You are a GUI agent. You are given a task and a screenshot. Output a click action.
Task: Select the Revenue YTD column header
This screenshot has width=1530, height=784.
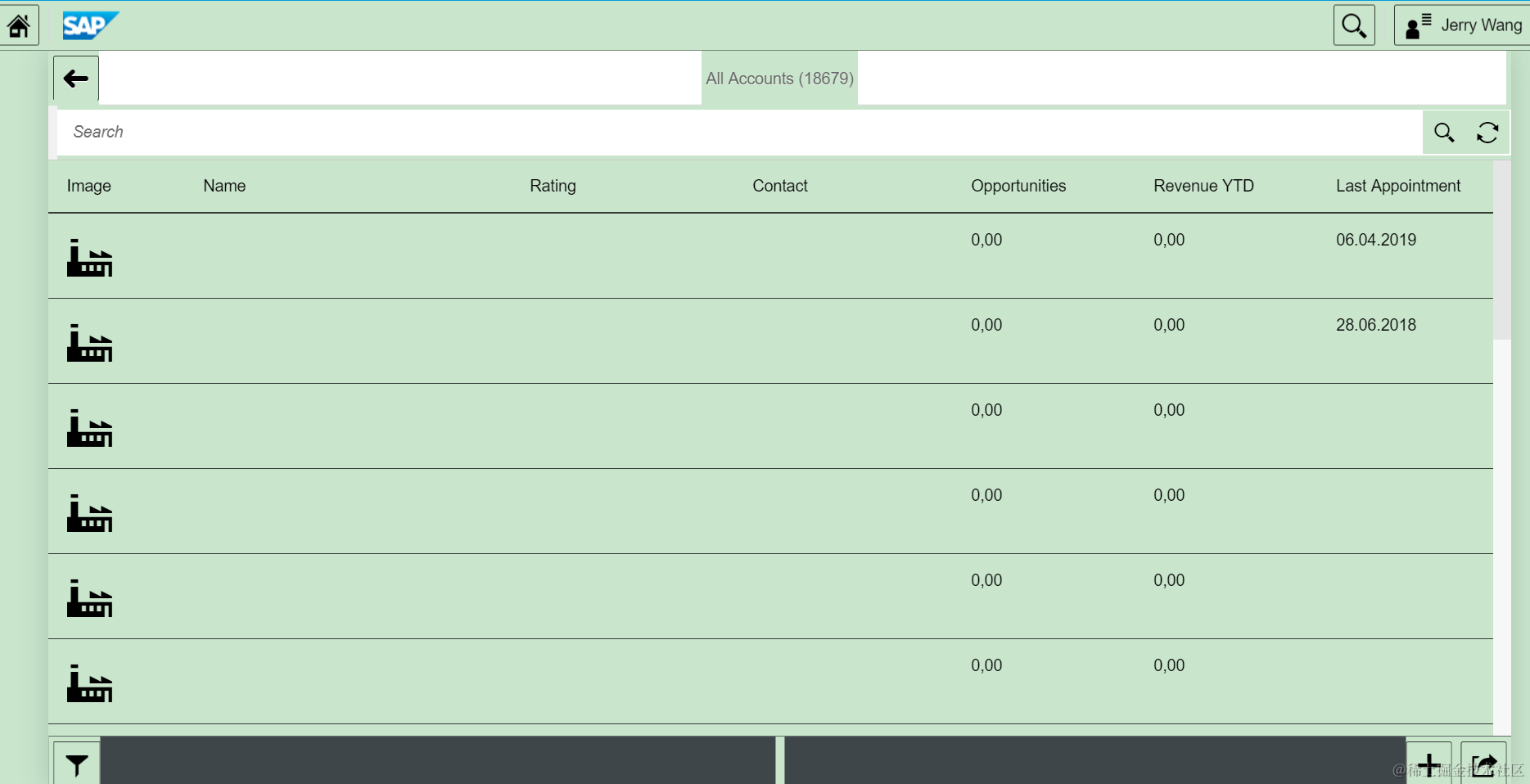coord(1203,186)
